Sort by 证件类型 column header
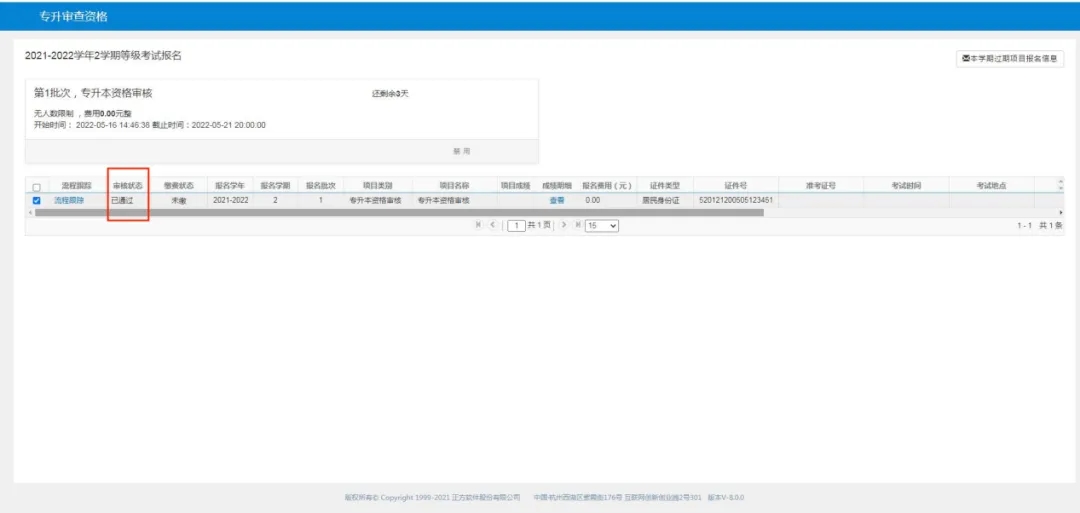The width and height of the screenshot is (1080, 513). pyautogui.click(x=664, y=186)
